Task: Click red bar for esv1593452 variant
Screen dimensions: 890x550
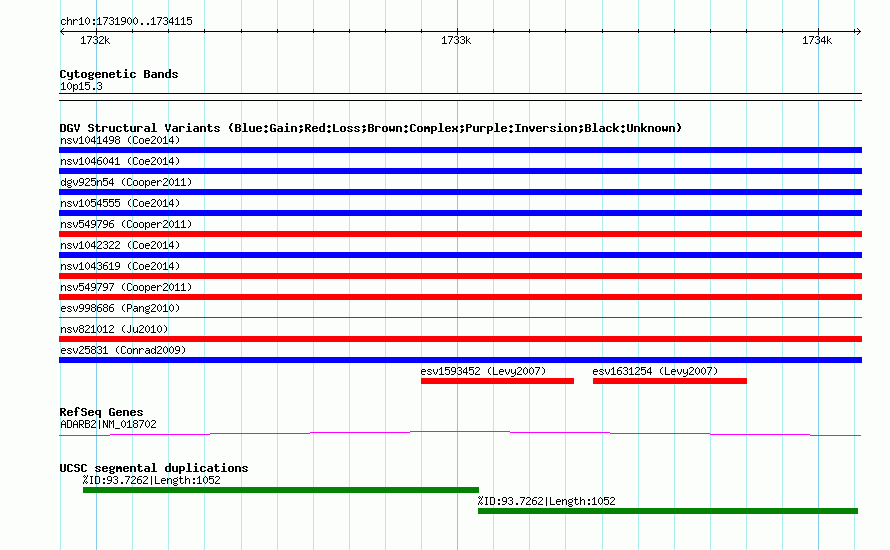Action: [497, 381]
